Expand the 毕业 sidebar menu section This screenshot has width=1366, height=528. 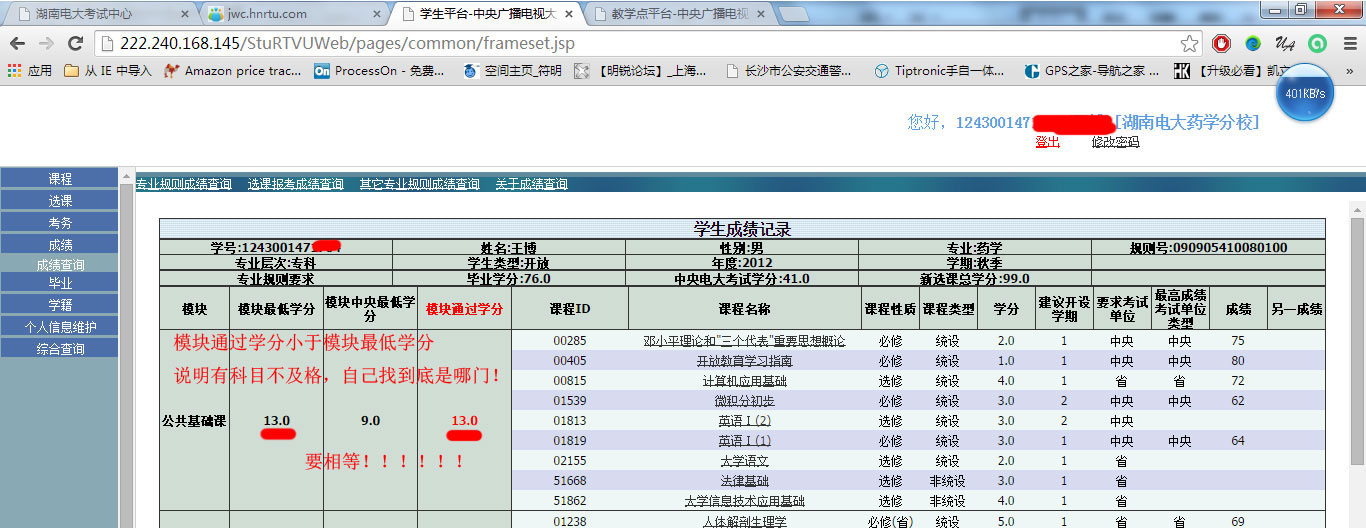coord(60,283)
